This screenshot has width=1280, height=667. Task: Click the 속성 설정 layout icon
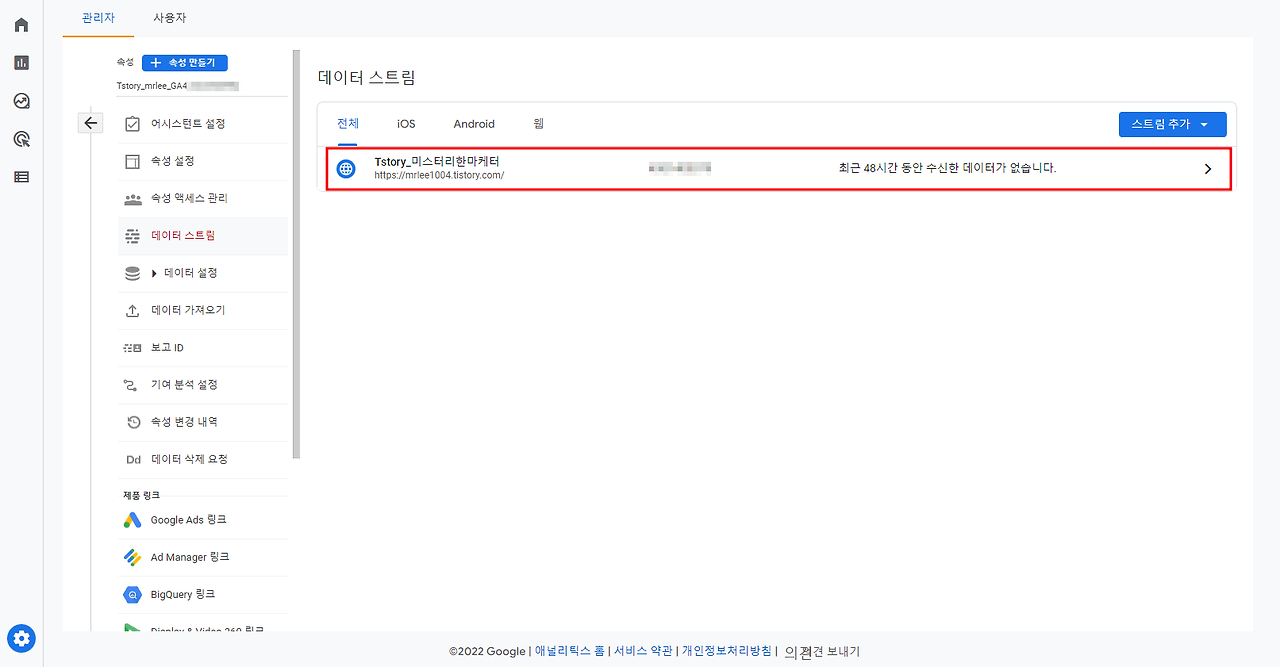pyautogui.click(x=132, y=161)
